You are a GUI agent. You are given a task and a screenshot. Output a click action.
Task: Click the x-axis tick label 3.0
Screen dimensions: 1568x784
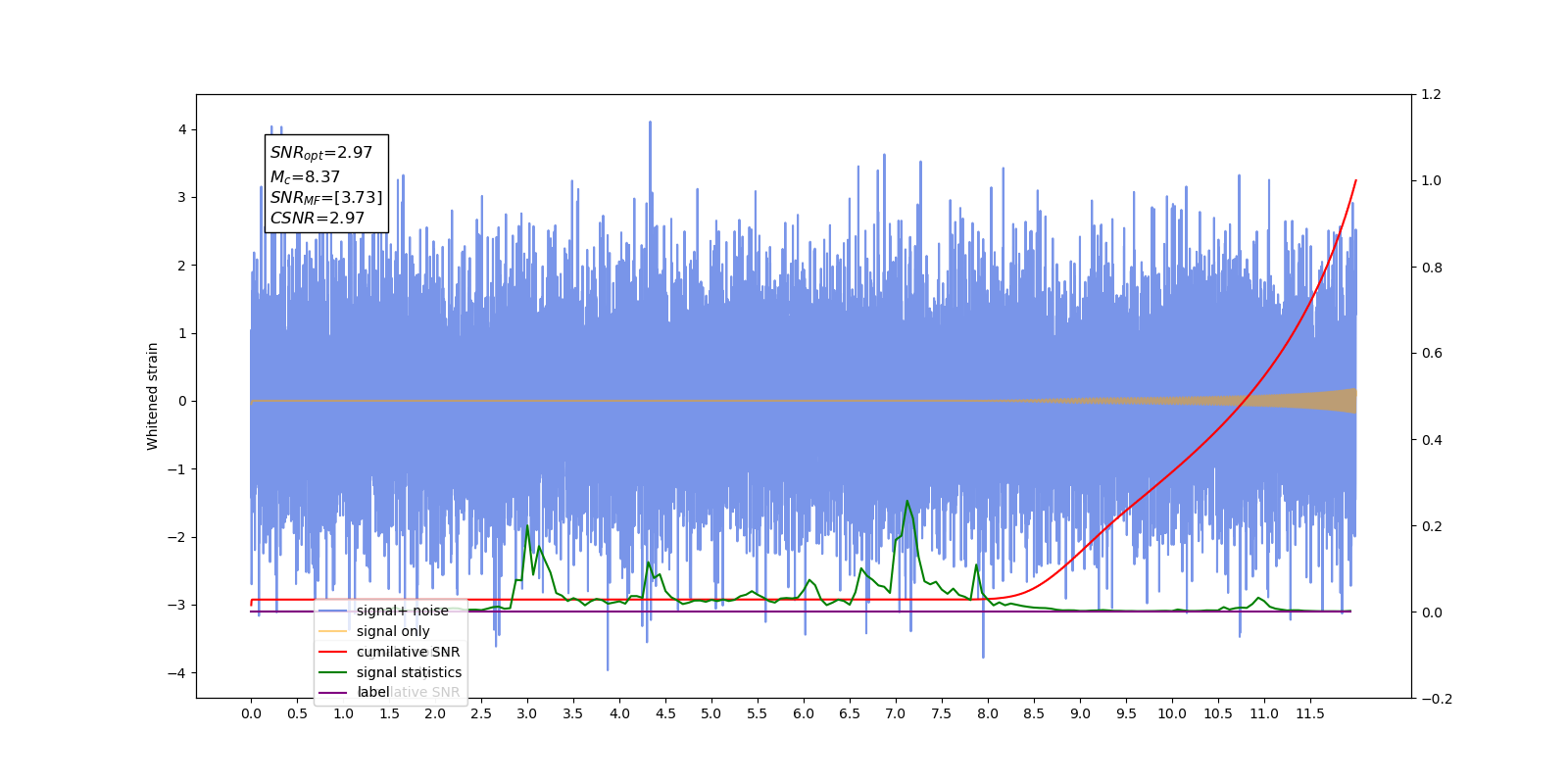[x=527, y=714]
